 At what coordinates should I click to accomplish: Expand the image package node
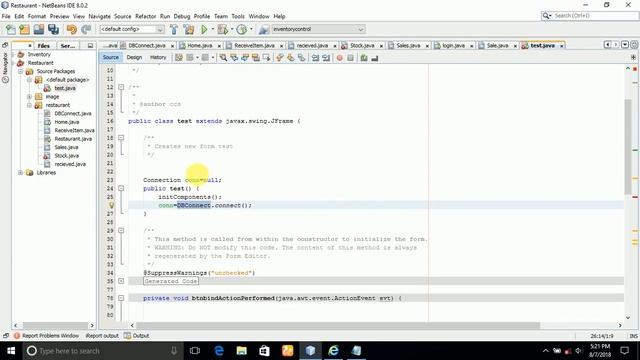pos(29,97)
